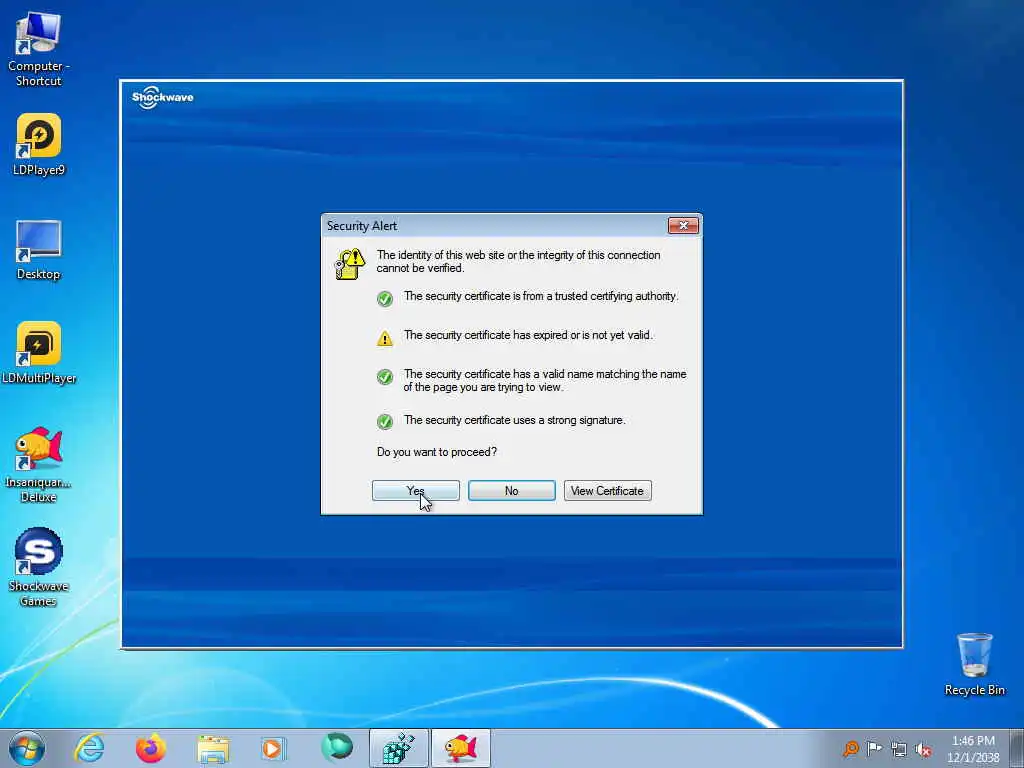Switch to the blue cubes taskbar app
The image size is (1024, 768).
(398, 748)
